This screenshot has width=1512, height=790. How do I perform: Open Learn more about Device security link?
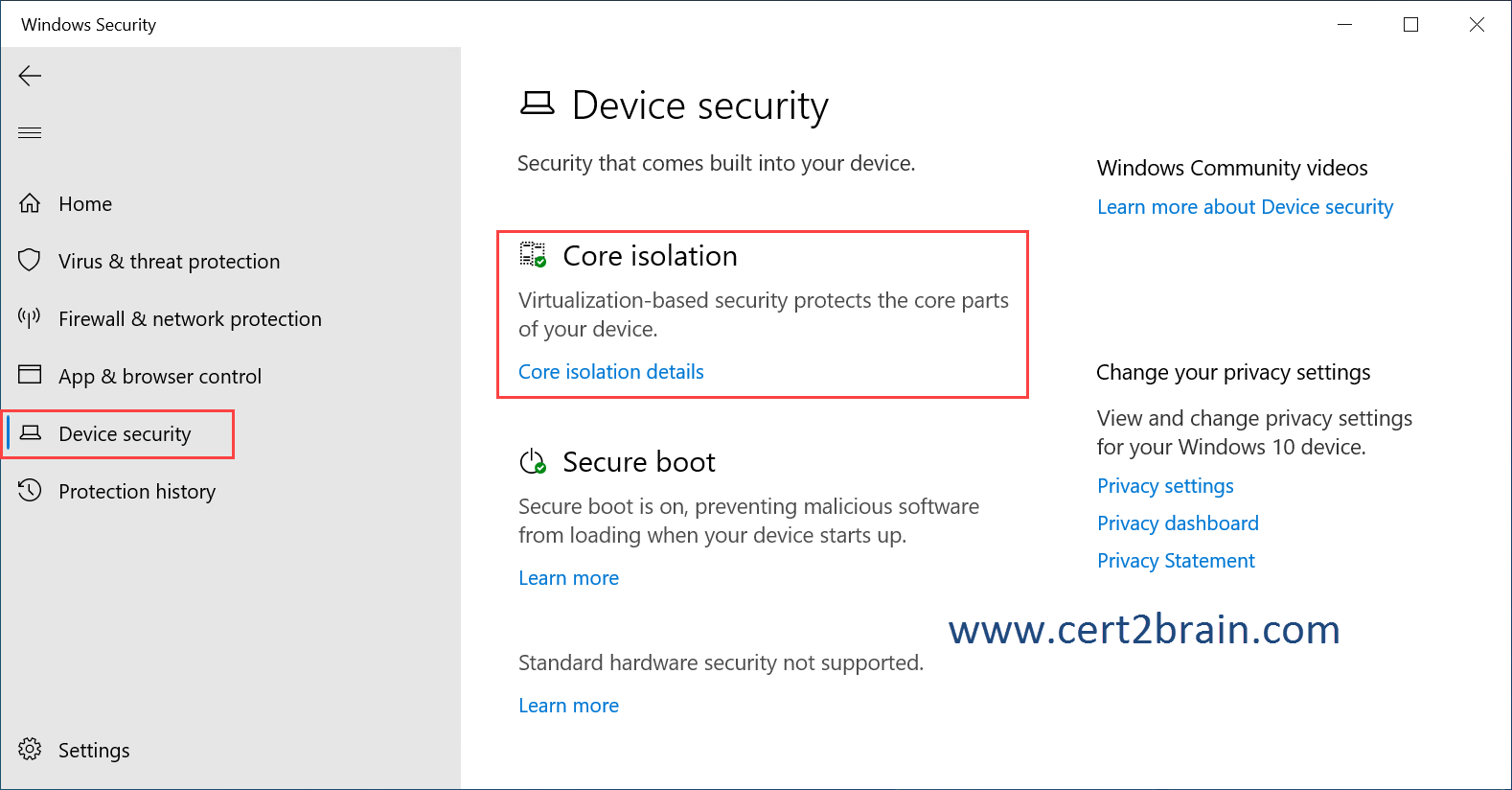(x=1245, y=207)
